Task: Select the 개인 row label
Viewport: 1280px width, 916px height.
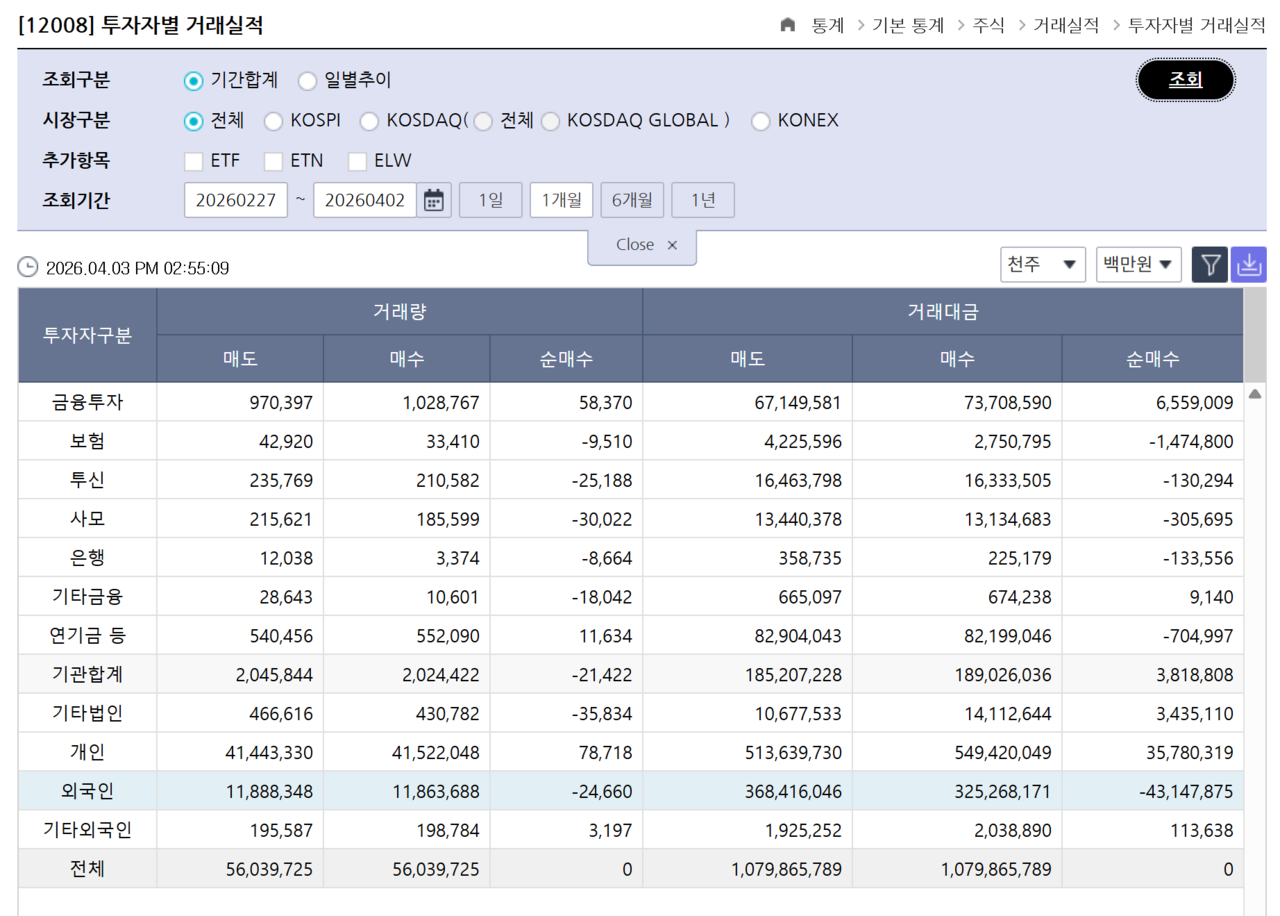Action: [87, 752]
